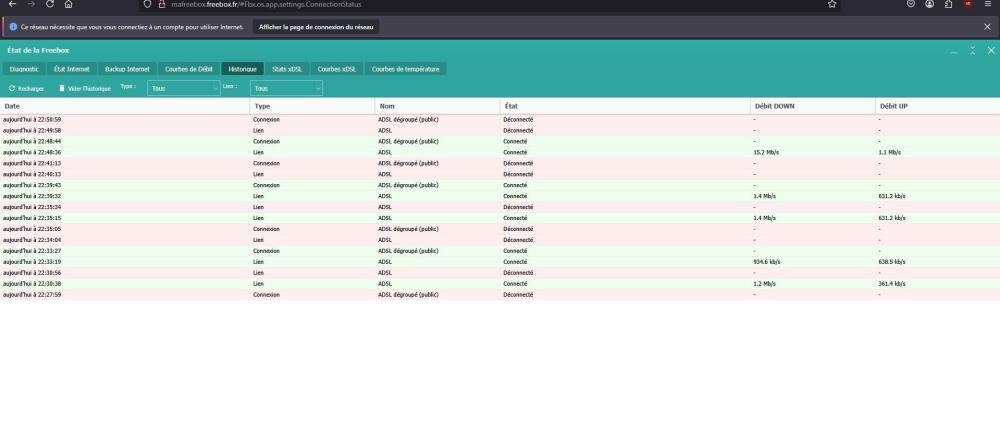Select the row dated aujourd'hui à 22:39:43
1000x426 pixels.
[500, 185]
